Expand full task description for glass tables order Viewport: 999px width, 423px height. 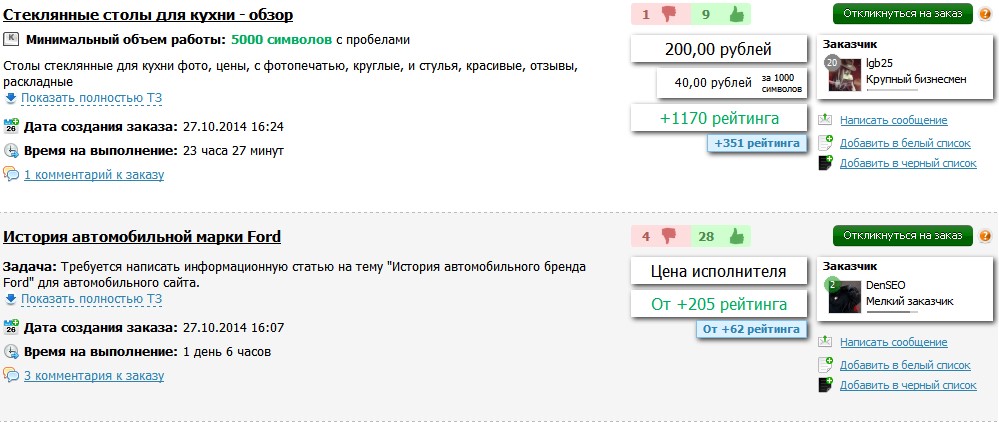click(91, 98)
